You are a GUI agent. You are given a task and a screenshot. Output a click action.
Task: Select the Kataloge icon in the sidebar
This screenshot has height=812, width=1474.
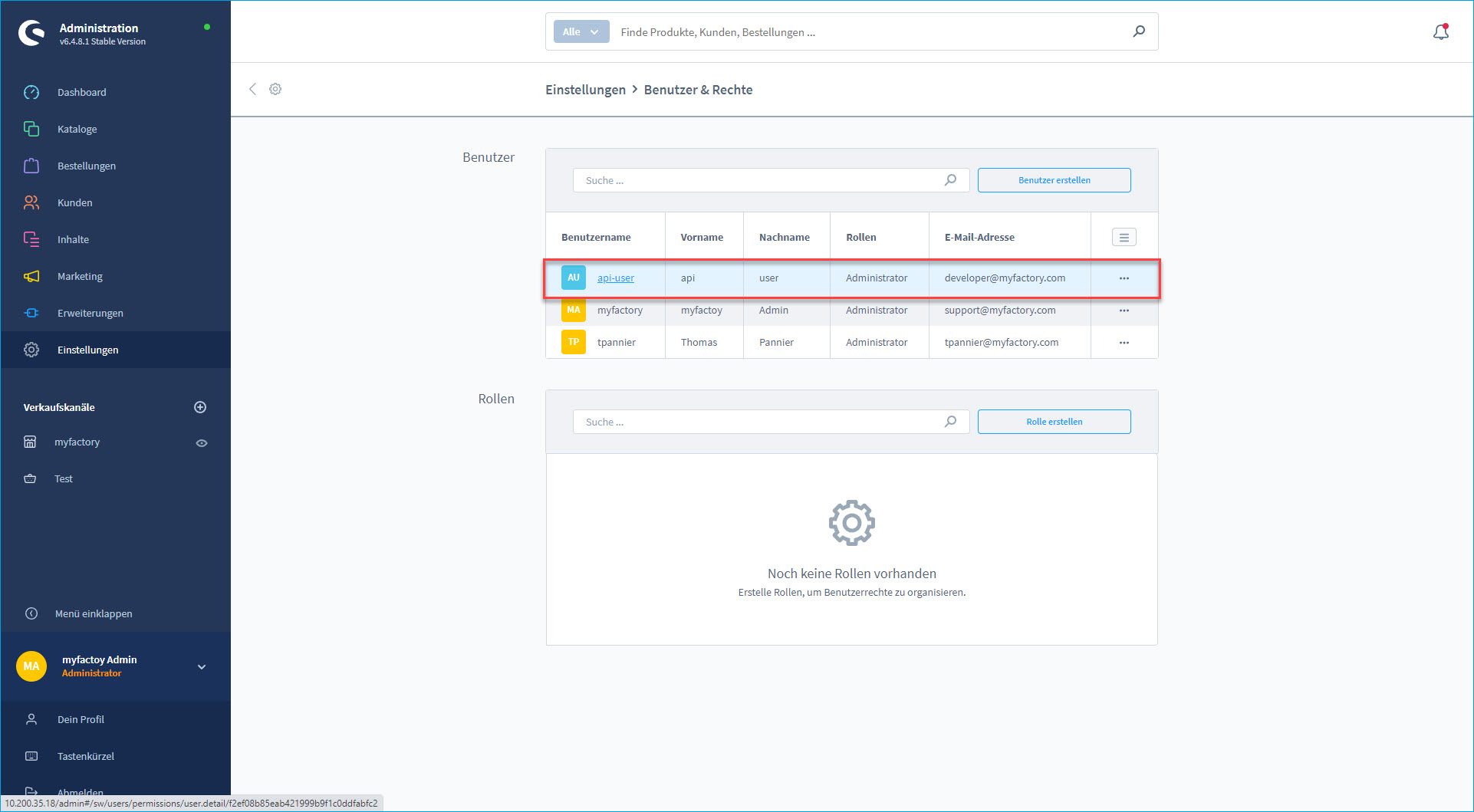coord(31,129)
